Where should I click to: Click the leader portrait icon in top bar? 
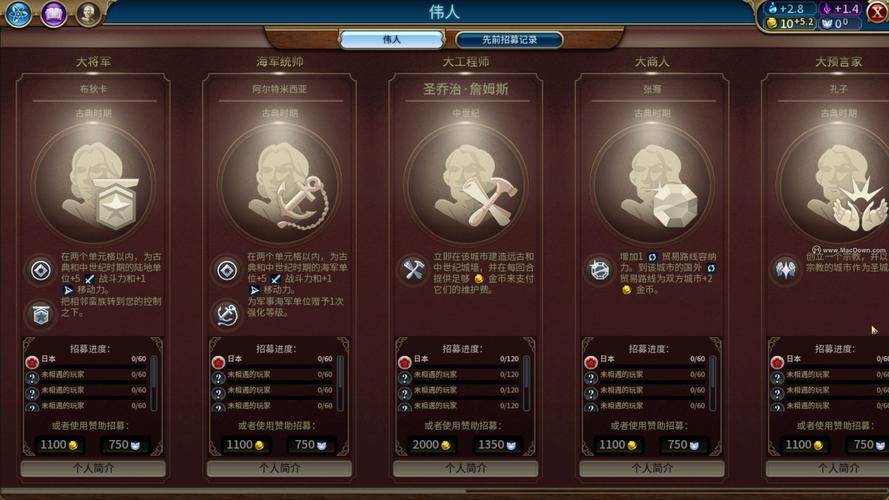click(88, 14)
